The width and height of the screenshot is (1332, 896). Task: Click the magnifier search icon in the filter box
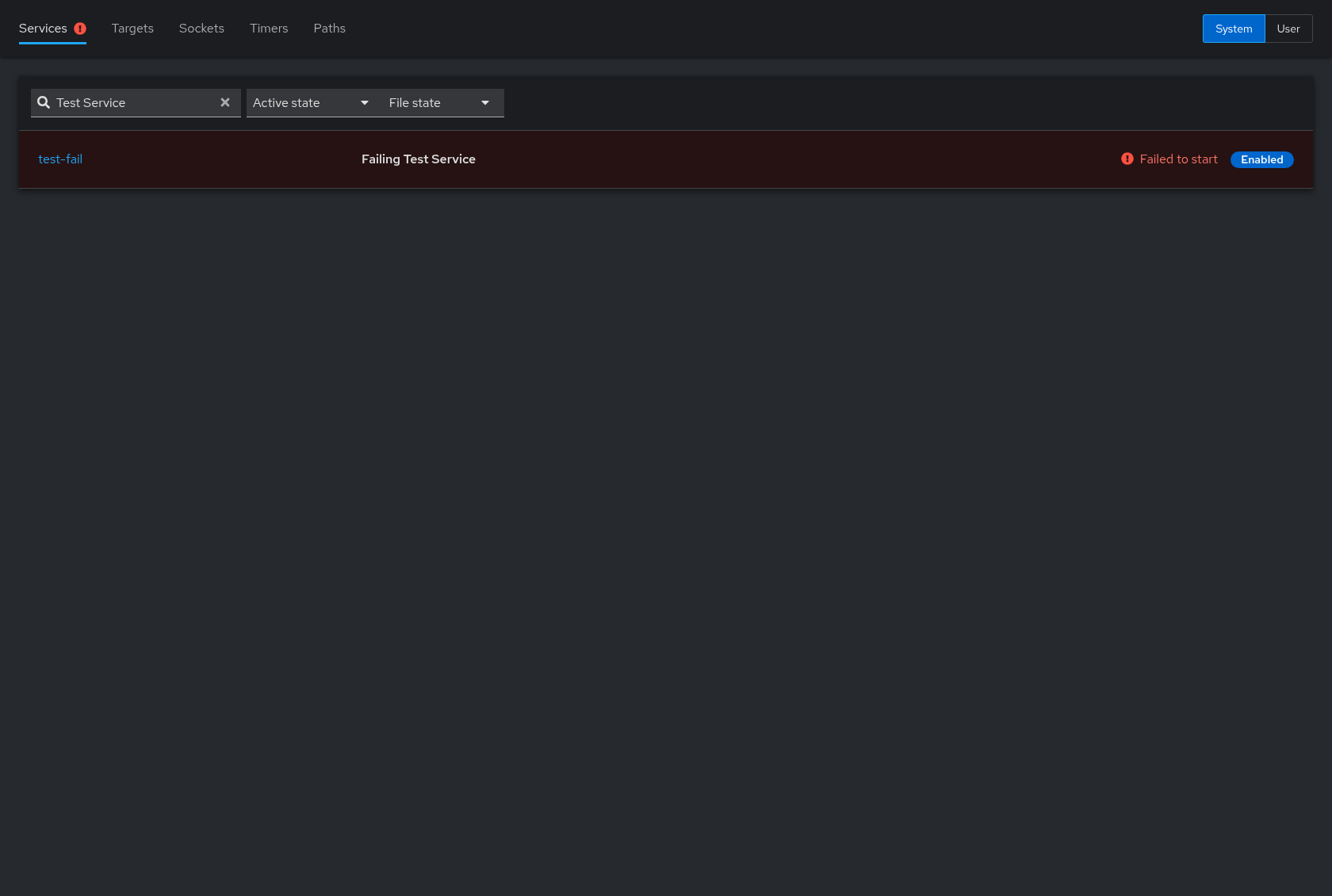44,102
